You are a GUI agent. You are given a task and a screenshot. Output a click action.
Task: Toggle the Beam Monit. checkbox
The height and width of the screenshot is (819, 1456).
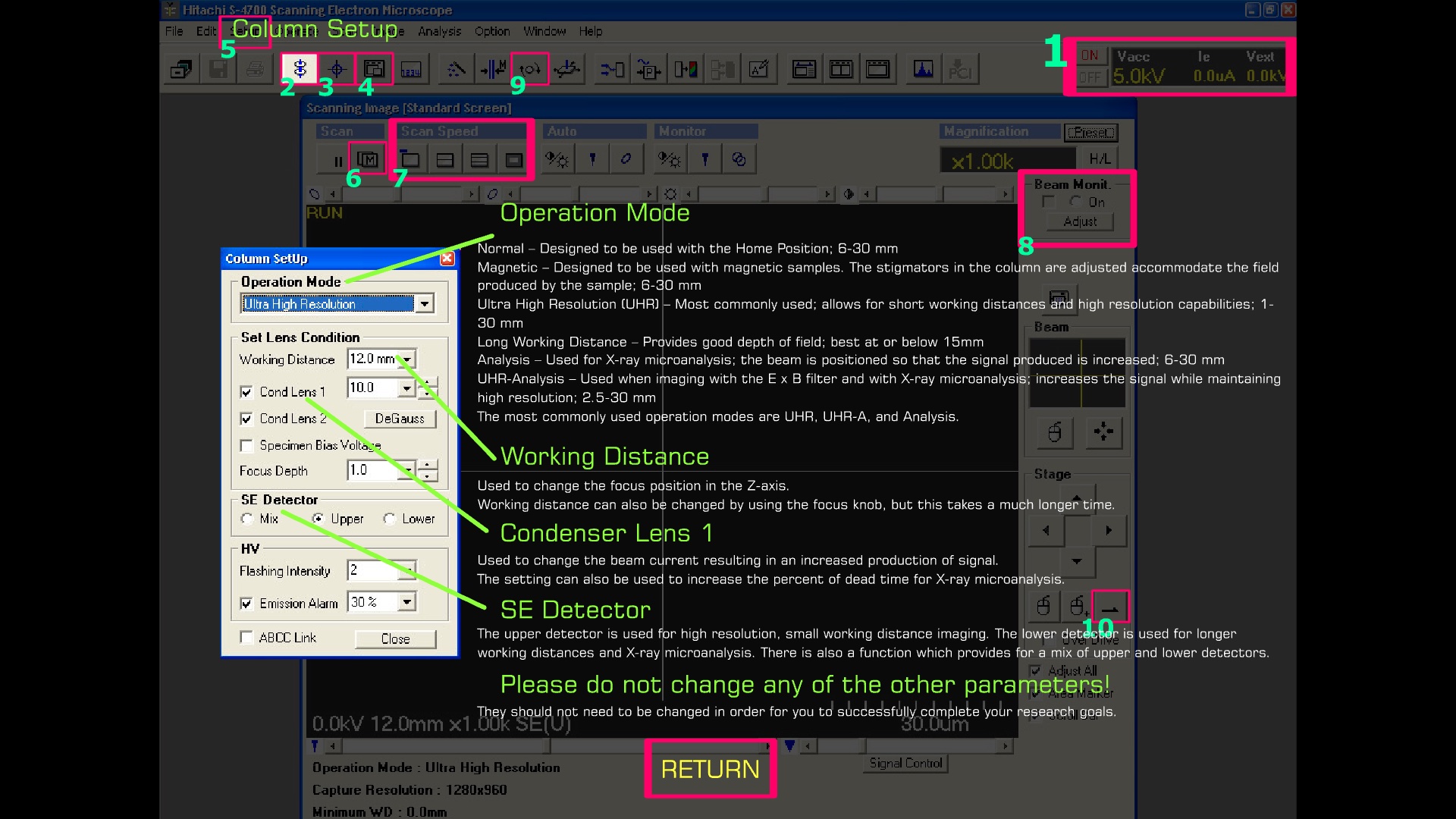(x=1048, y=202)
